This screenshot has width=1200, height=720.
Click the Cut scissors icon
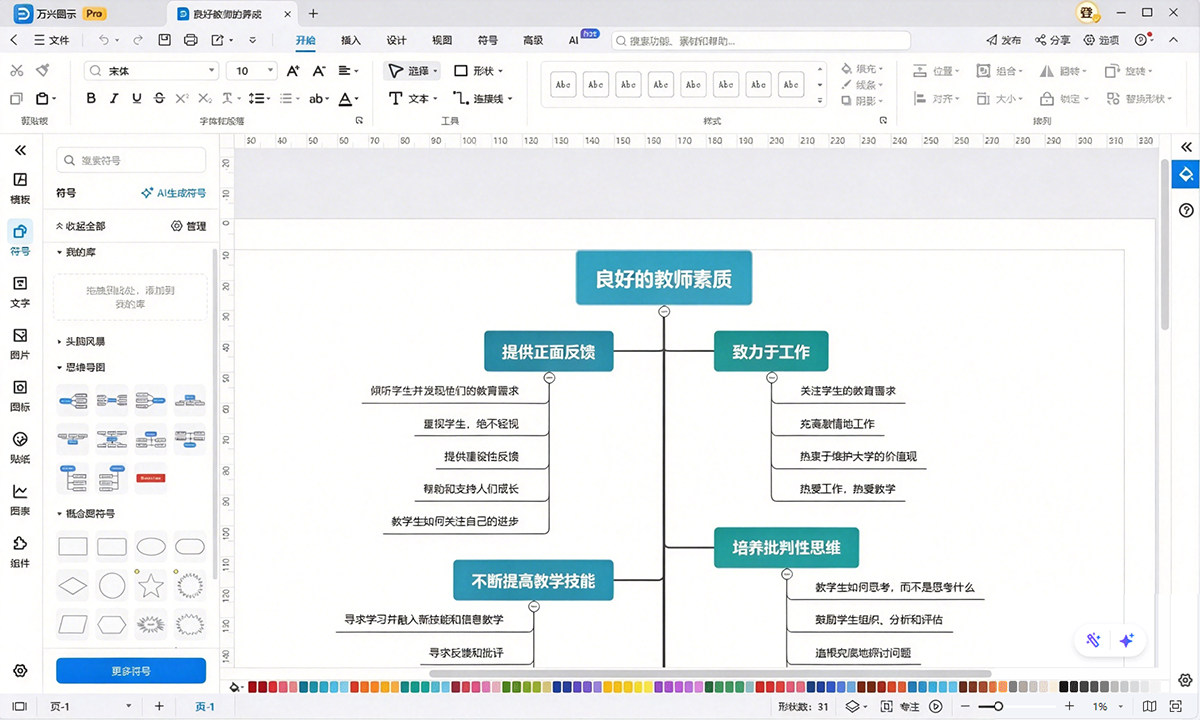point(17,71)
